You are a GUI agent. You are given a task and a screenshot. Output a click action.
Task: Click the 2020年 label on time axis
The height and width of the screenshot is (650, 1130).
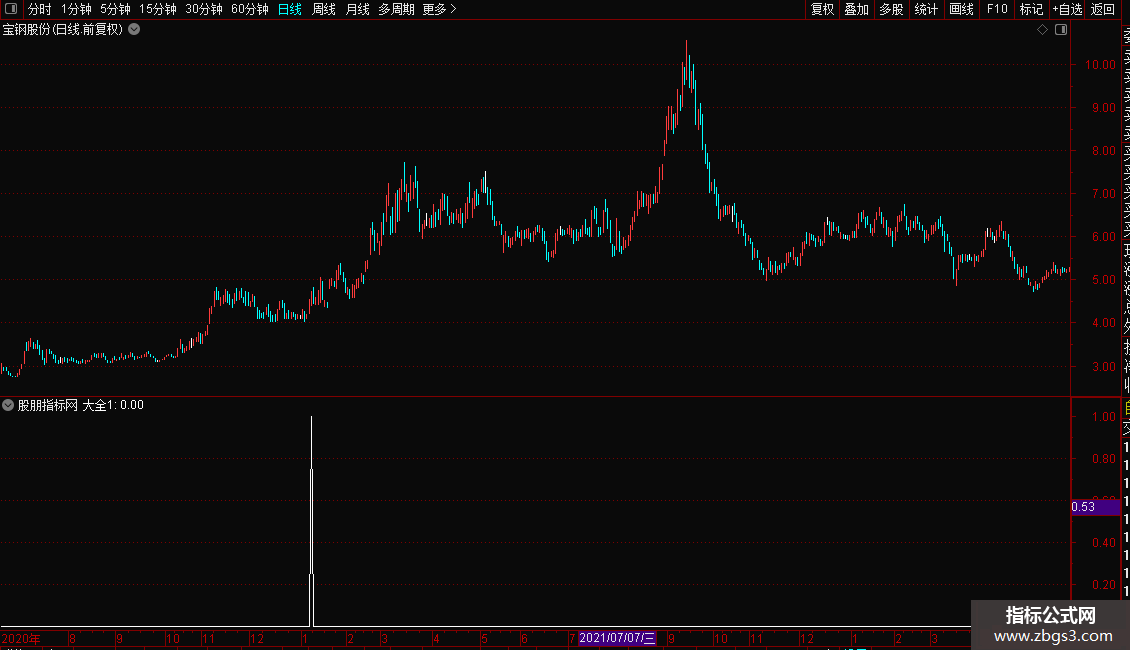[x=21, y=638]
